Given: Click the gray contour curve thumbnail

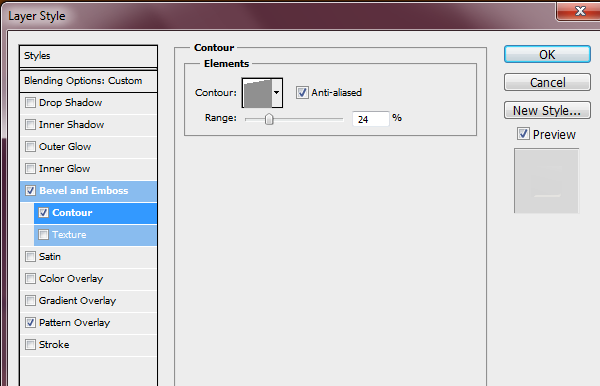Looking at the screenshot, I should click(x=257, y=93).
